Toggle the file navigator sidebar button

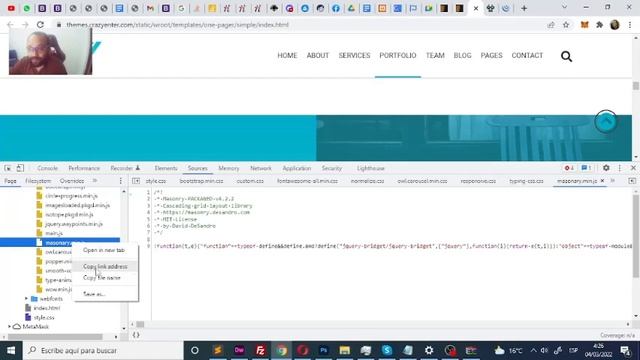[136, 181]
